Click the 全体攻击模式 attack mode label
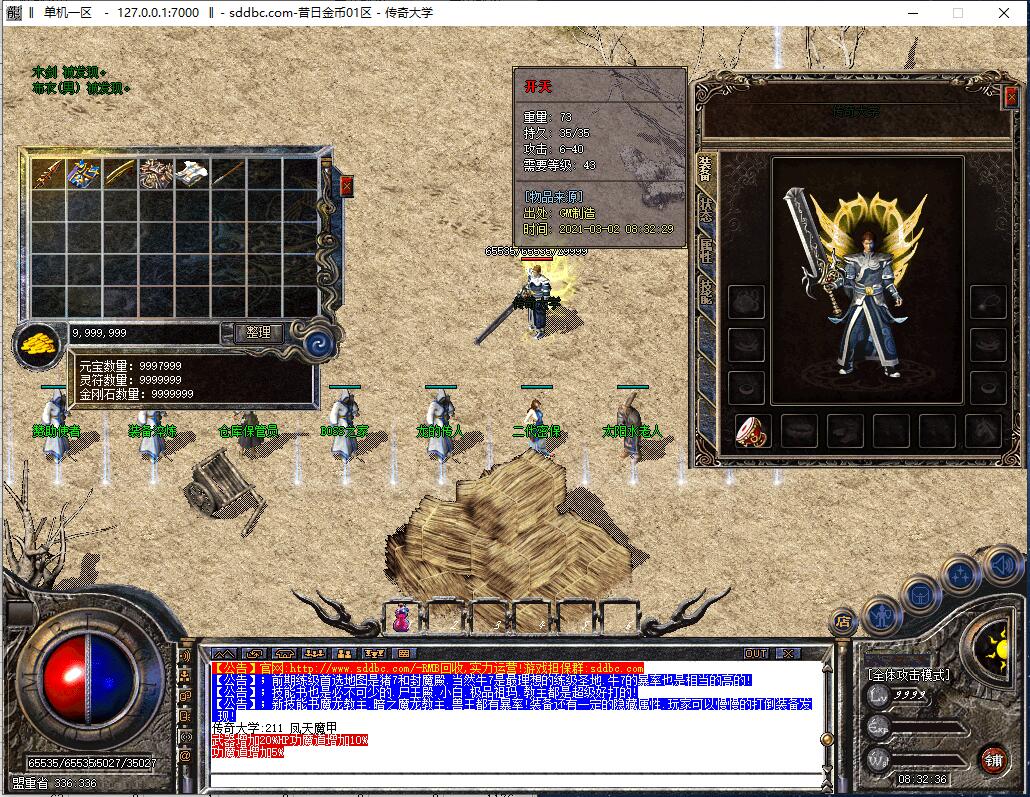 (908, 675)
